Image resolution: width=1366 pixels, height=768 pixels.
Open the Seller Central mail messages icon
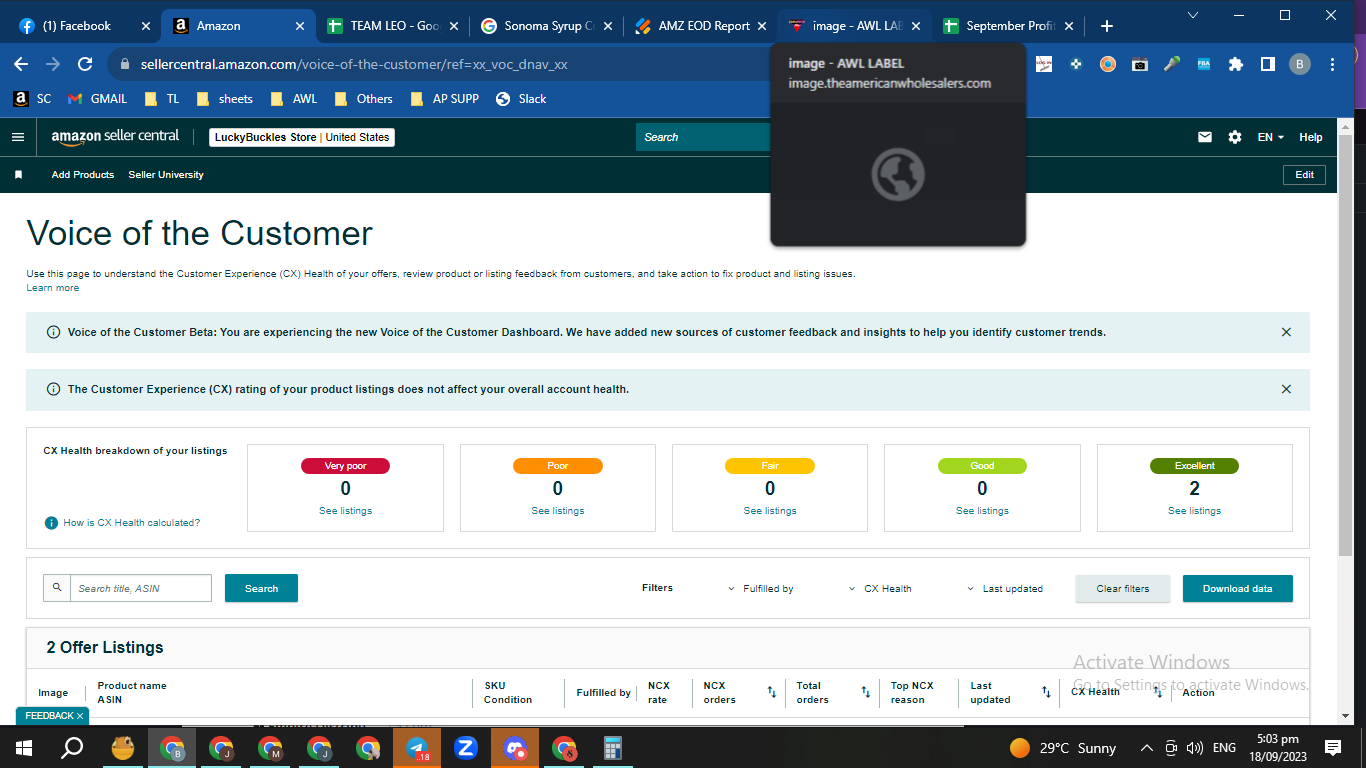coord(1205,137)
